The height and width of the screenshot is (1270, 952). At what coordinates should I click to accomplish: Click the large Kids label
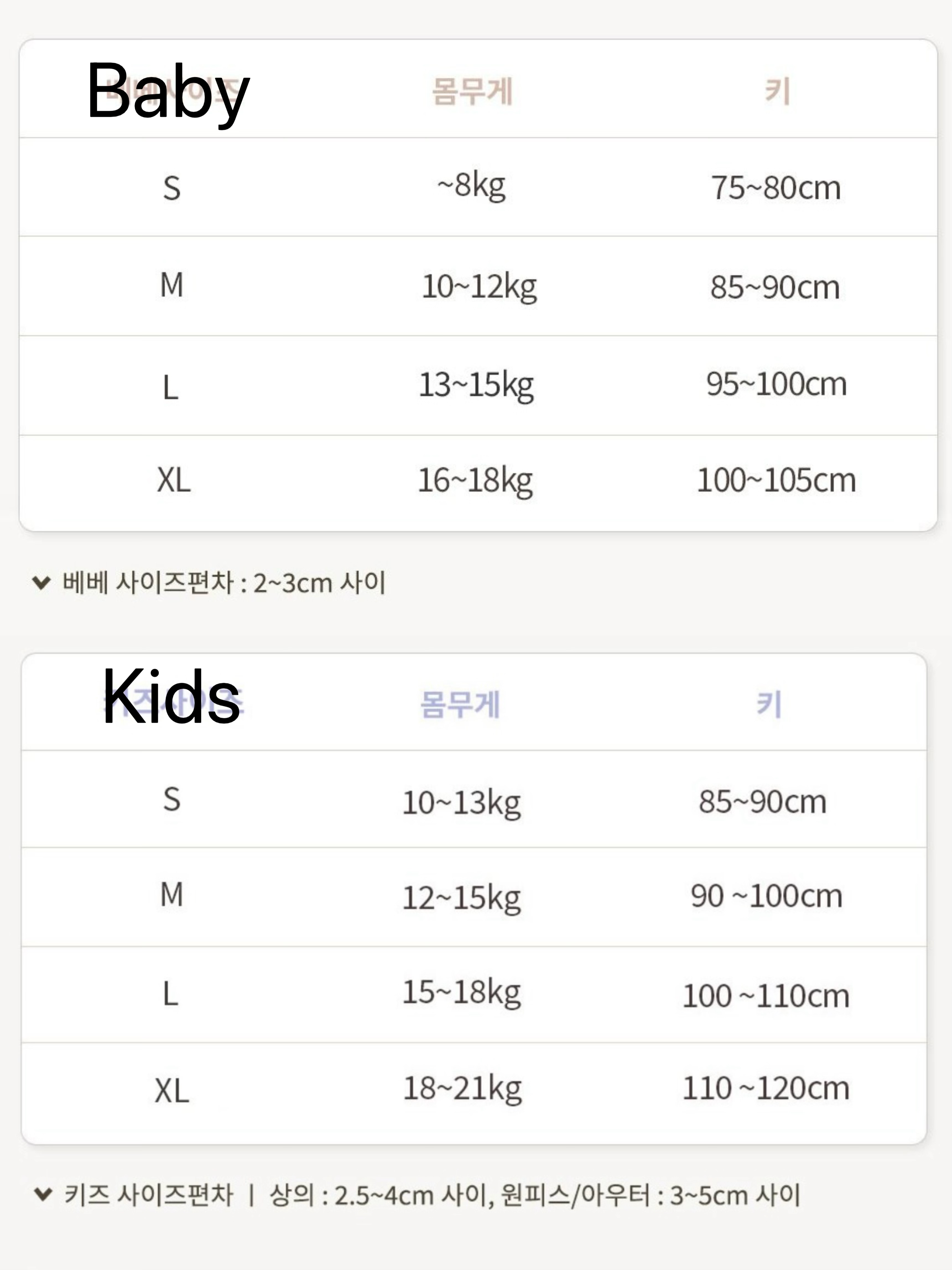point(171,697)
